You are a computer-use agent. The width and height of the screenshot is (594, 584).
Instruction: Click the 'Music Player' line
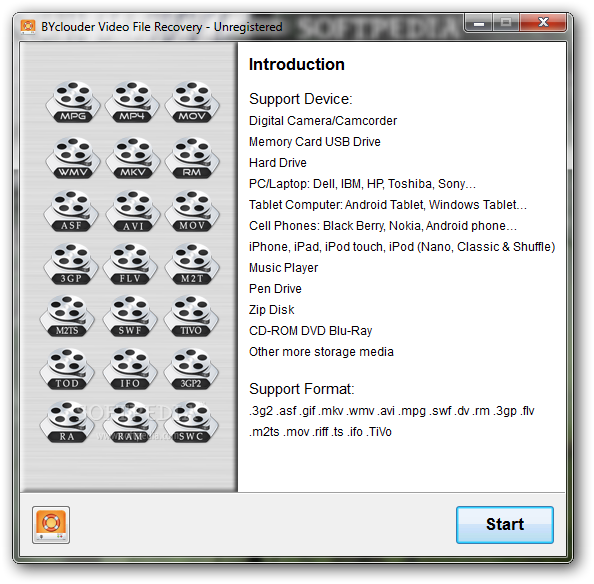[x=283, y=268]
